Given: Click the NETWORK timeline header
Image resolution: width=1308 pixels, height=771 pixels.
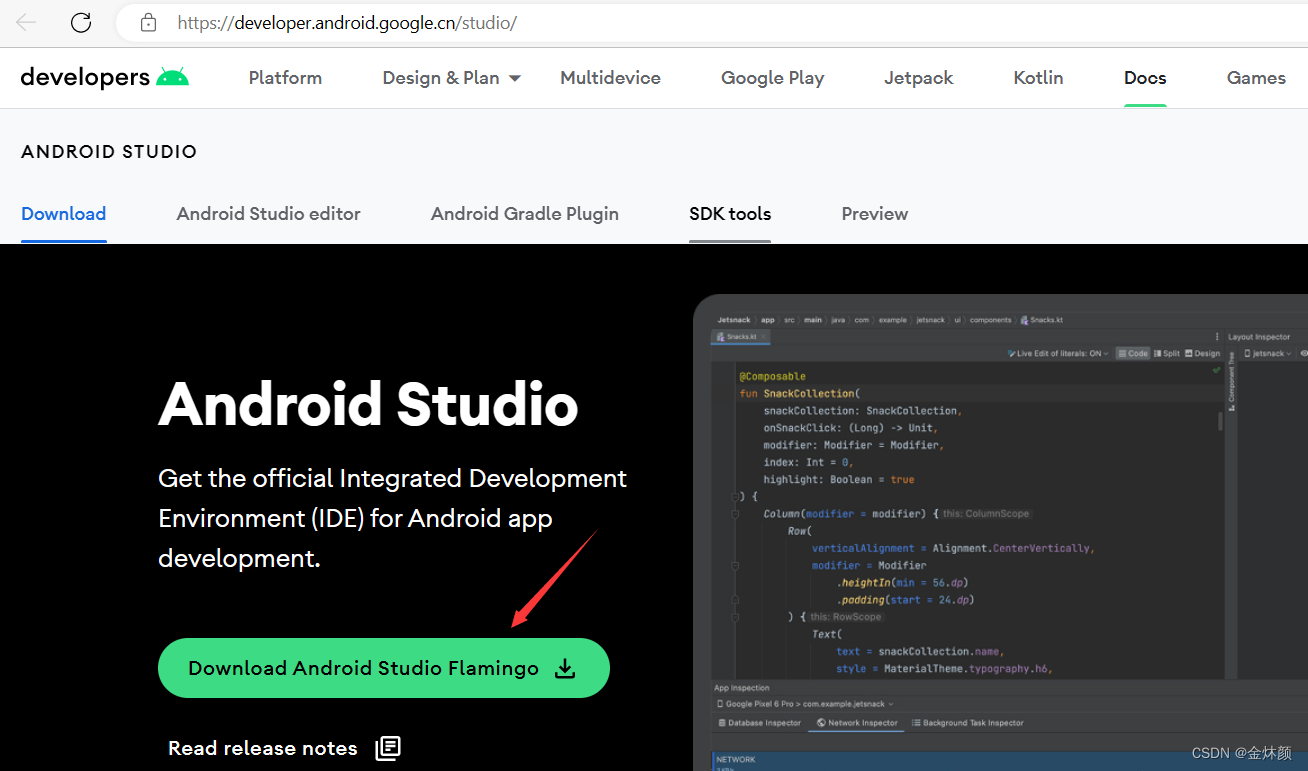Looking at the screenshot, I should point(736,760).
